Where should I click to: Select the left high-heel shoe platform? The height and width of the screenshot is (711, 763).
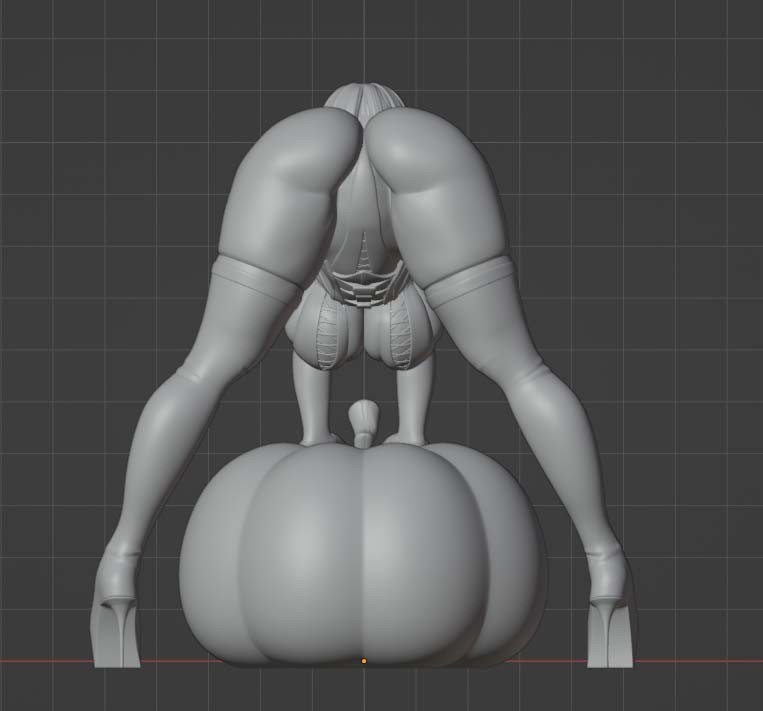tap(116, 634)
